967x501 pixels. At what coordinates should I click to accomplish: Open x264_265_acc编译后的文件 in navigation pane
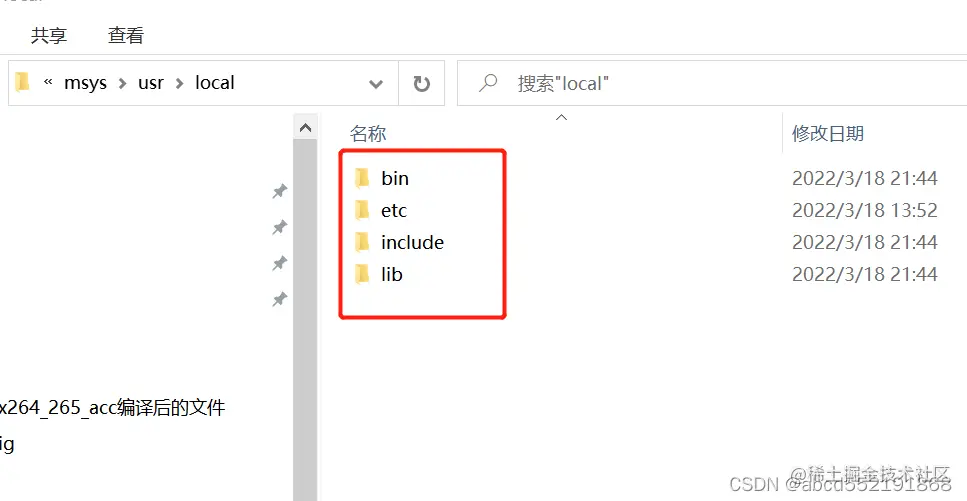112,408
